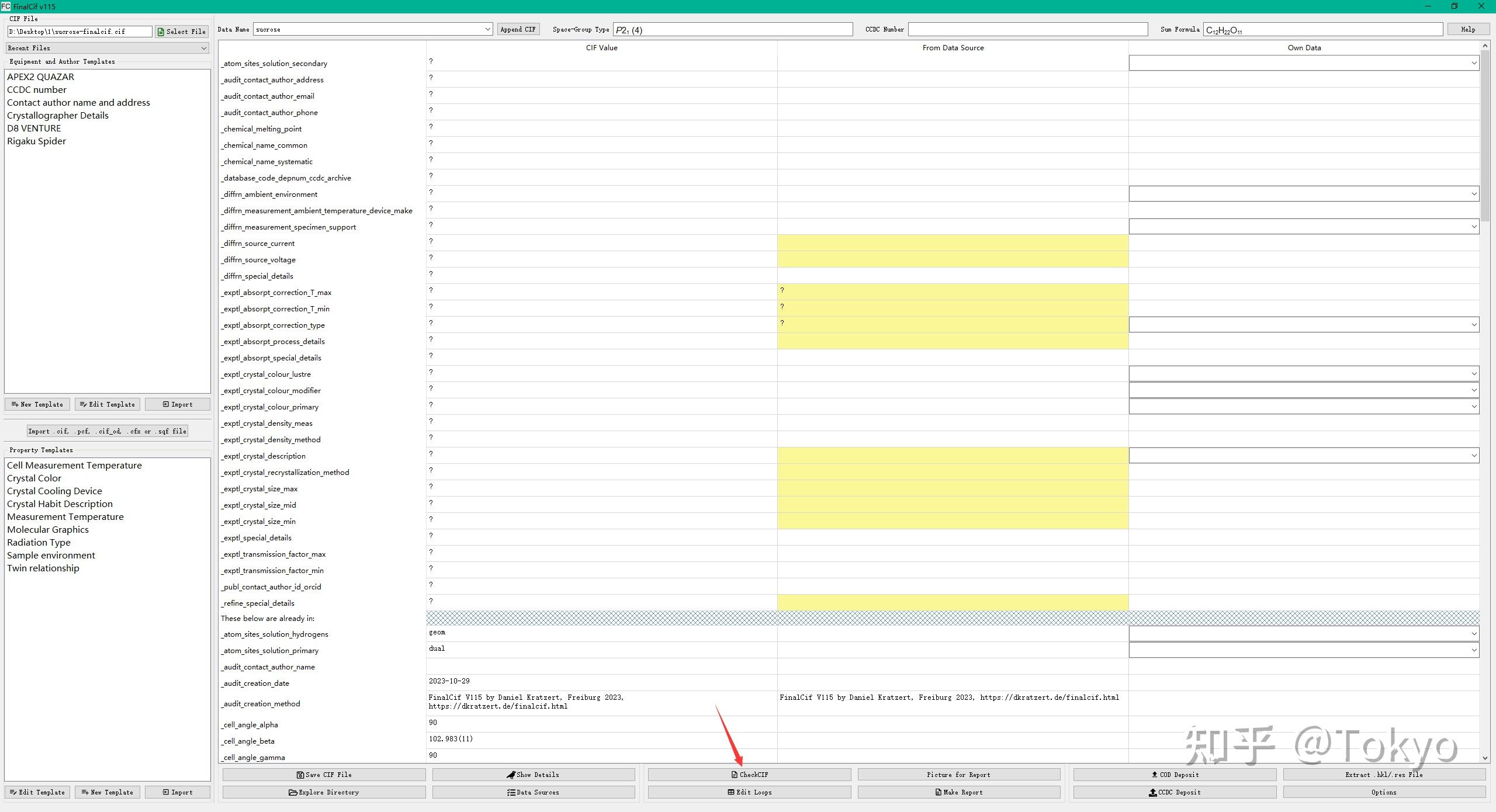1496x812 pixels.
Task: Start the CCDC Deposit upload
Action: click(1175, 792)
